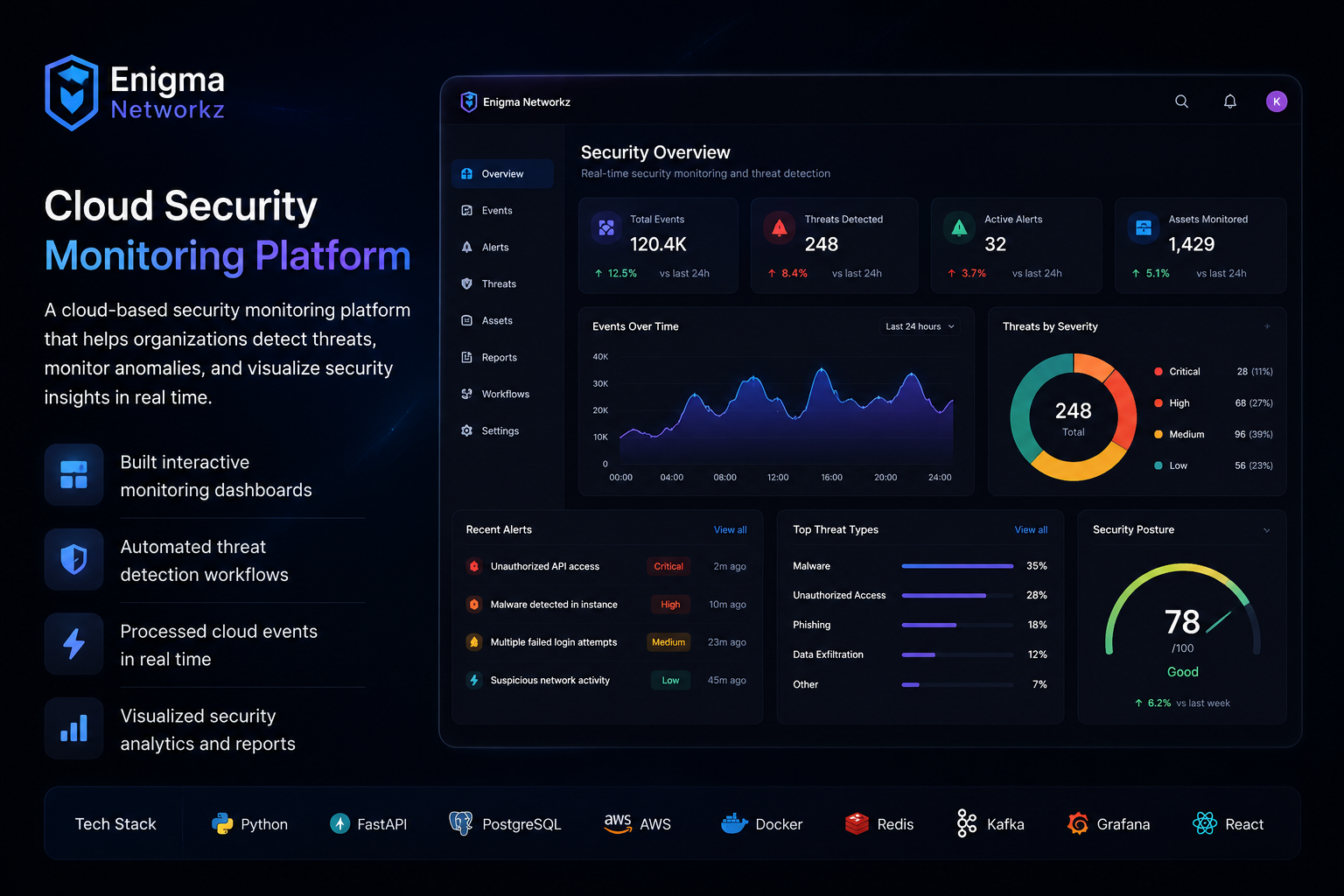Expand the Security Posture chevron
Viewport: 1344px width, 896px height.
[x=1266, y=530]
